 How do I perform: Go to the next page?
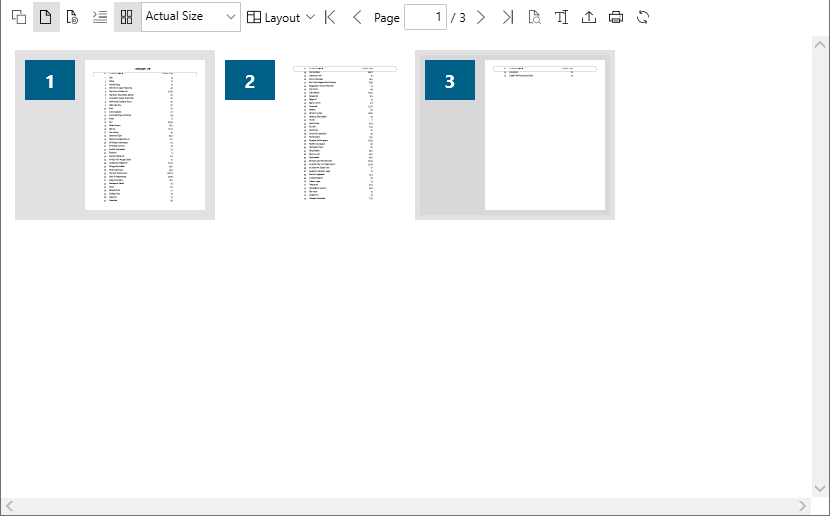pyautogui.click(x=481, y=18)
